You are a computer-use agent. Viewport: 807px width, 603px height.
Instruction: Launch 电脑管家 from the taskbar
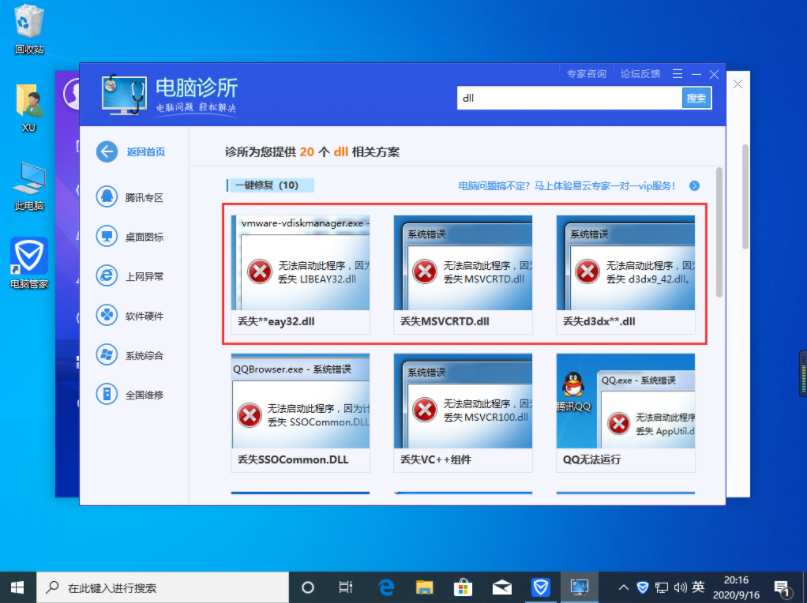coord(541,587)
